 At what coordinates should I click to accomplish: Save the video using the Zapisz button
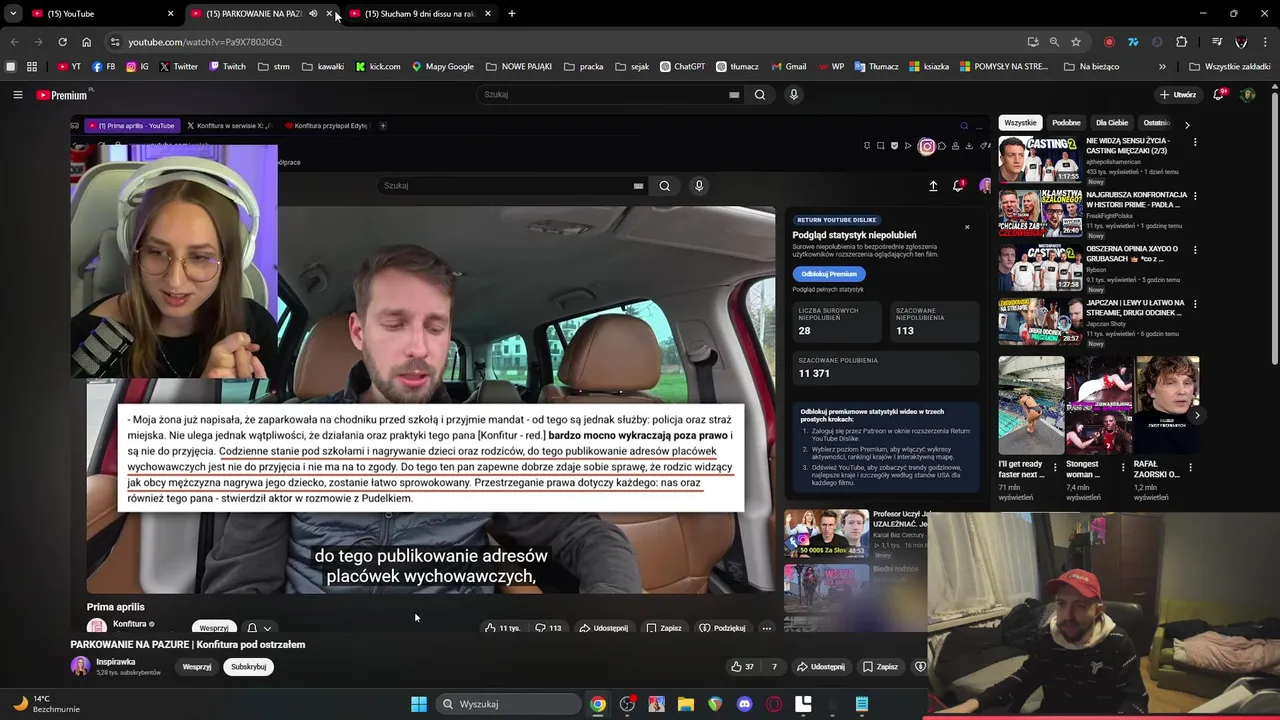880,667
